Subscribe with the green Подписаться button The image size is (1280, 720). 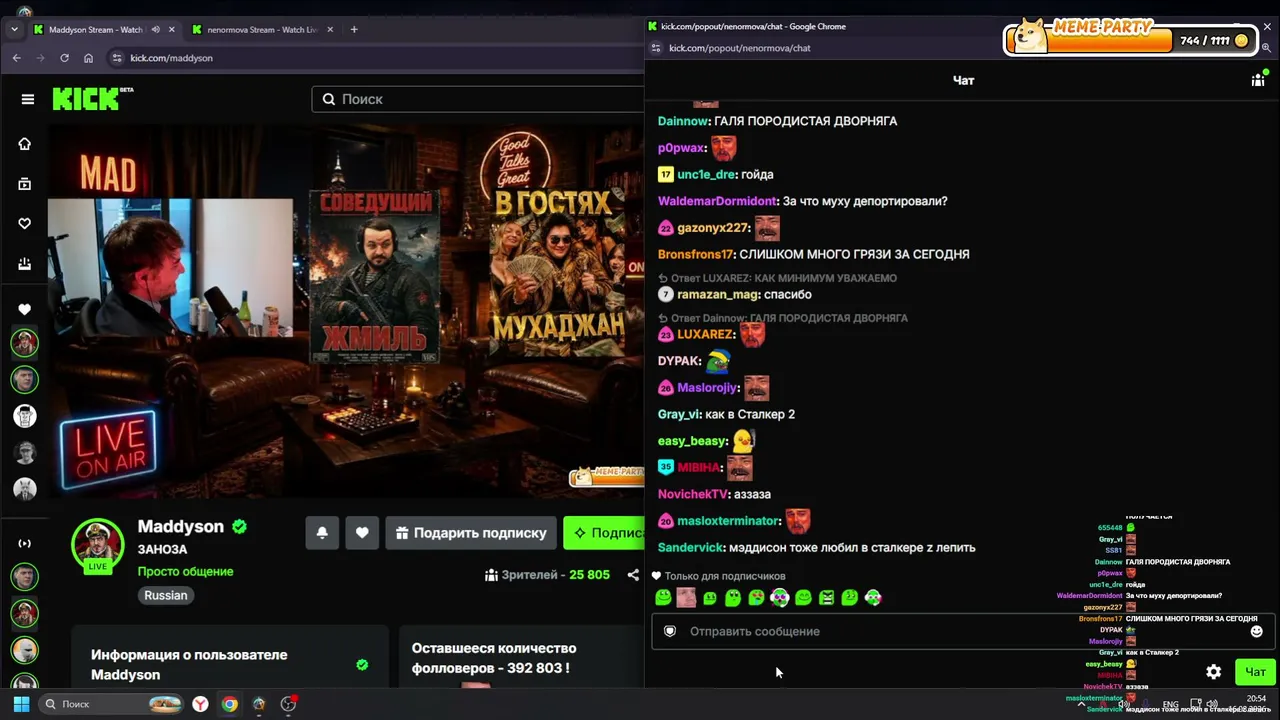[x=604, y=533]
